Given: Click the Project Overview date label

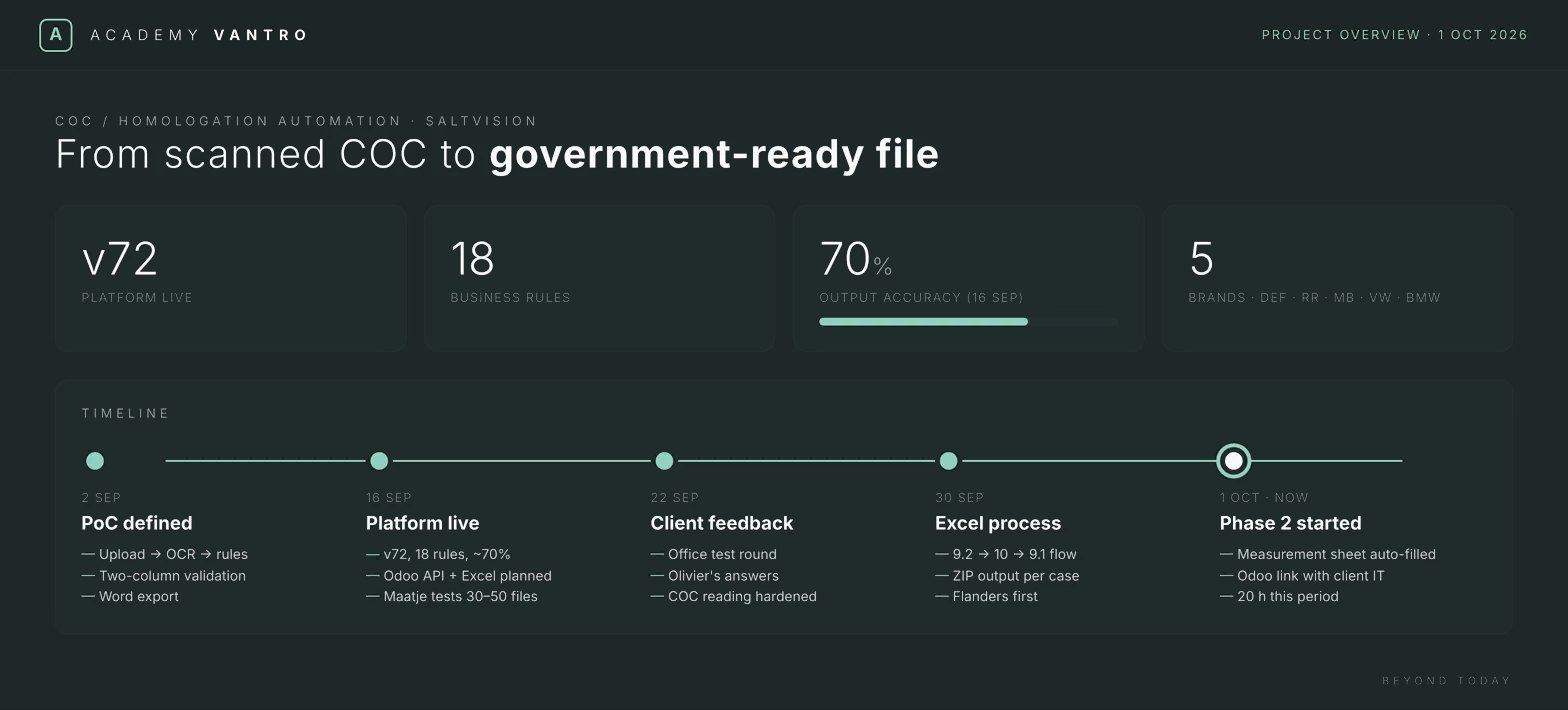Looking at the screenshot, I should pyautogui.click(x=1395, y=35).
